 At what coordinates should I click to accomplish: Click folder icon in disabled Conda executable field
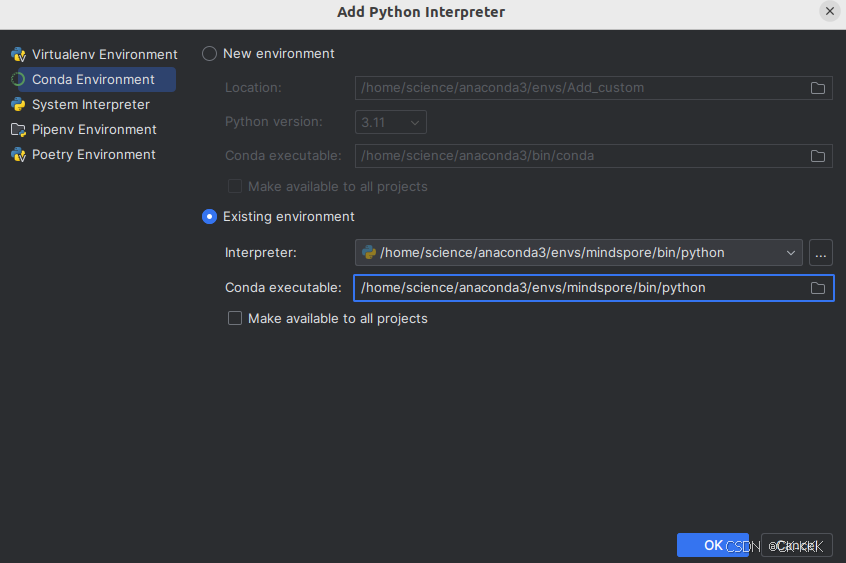pos(818,156)
